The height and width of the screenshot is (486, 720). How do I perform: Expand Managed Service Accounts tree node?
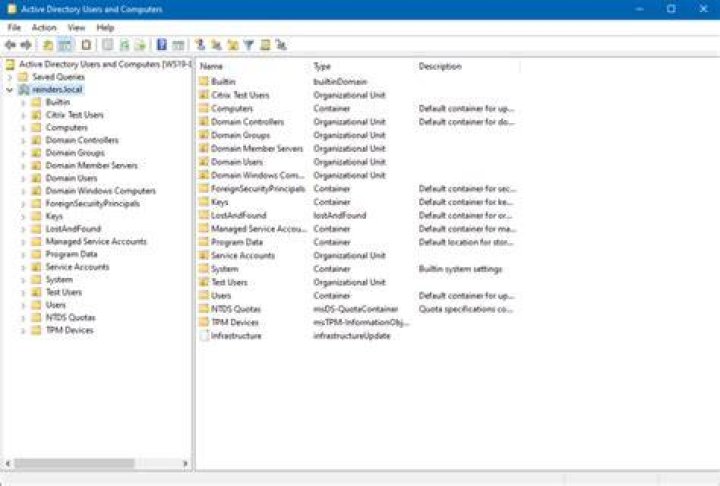[x=23, y=242]
